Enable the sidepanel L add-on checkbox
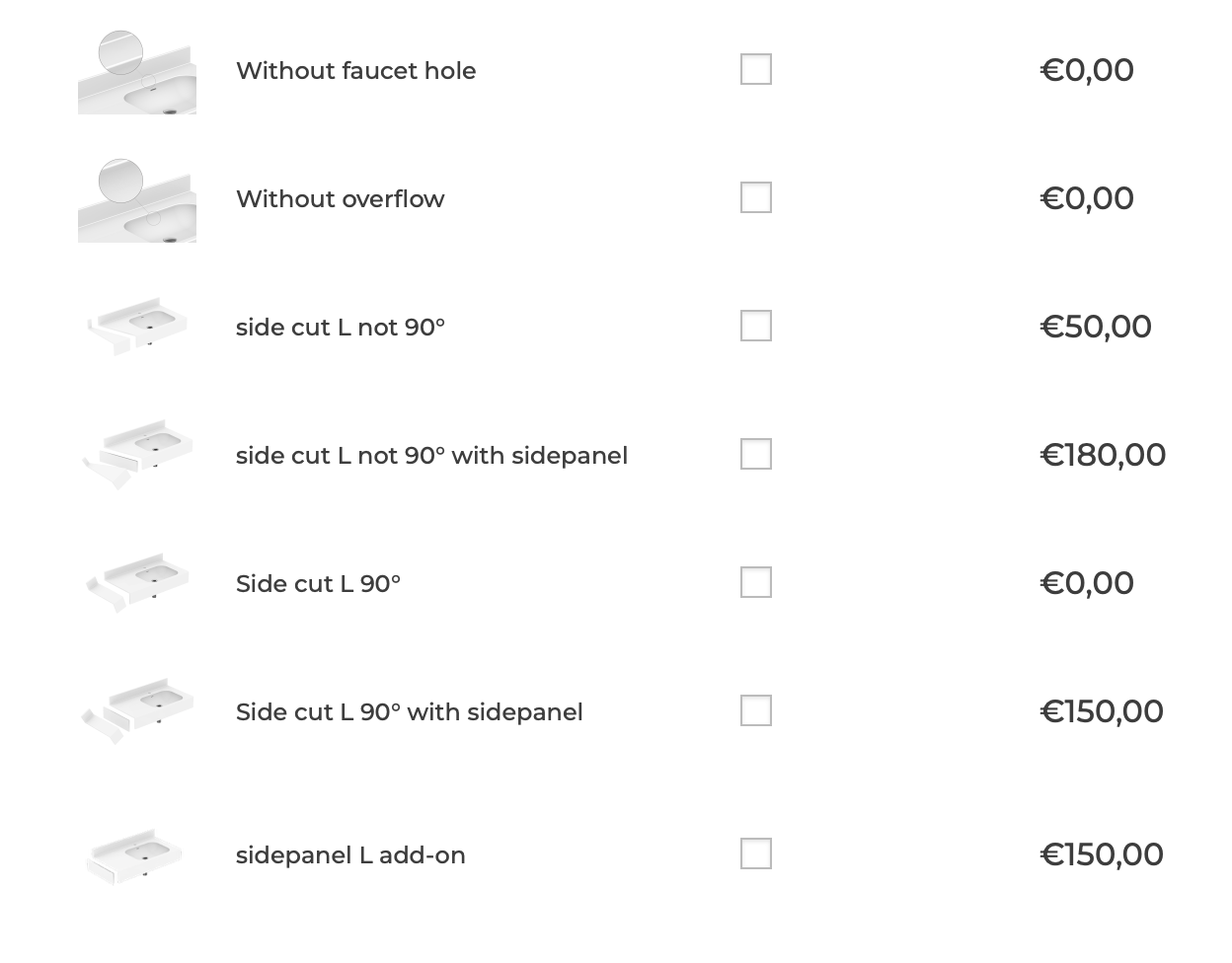 [756, 854]
